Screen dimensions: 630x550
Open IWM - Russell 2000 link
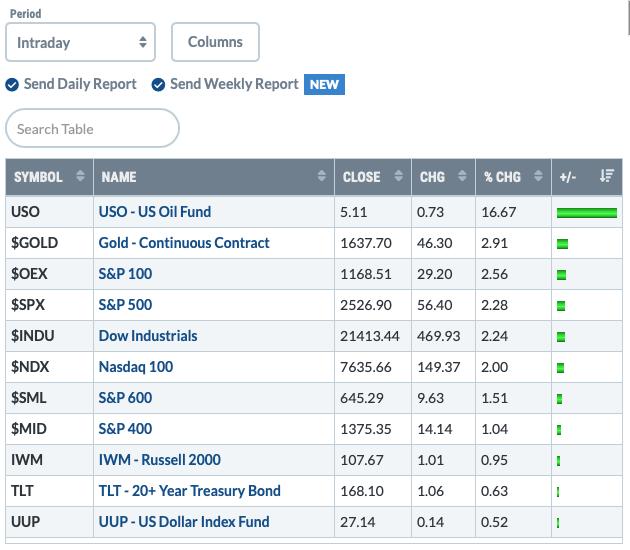click(160, 460)
